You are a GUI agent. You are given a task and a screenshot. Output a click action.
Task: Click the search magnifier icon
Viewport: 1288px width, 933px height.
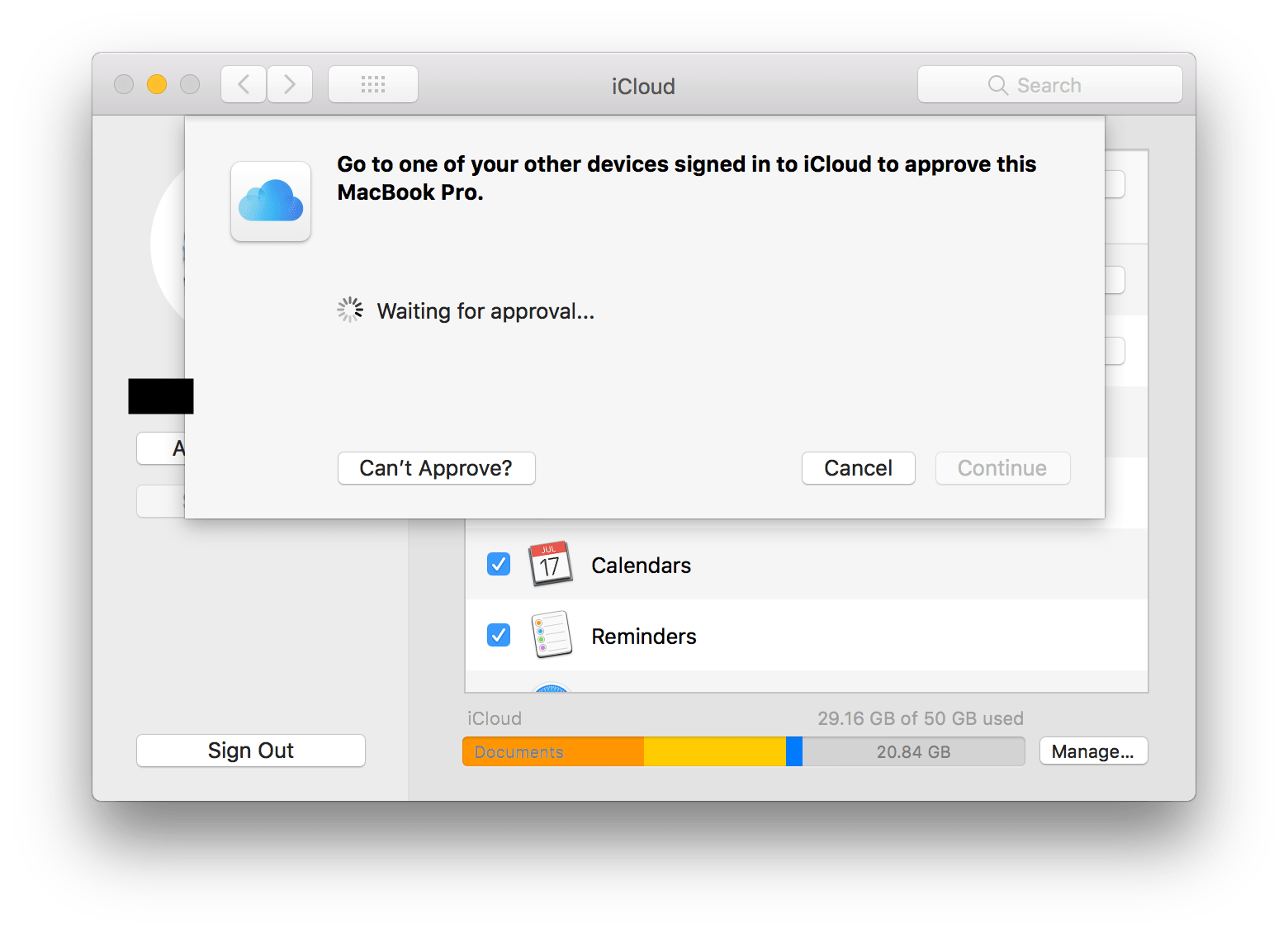point(997,84)
